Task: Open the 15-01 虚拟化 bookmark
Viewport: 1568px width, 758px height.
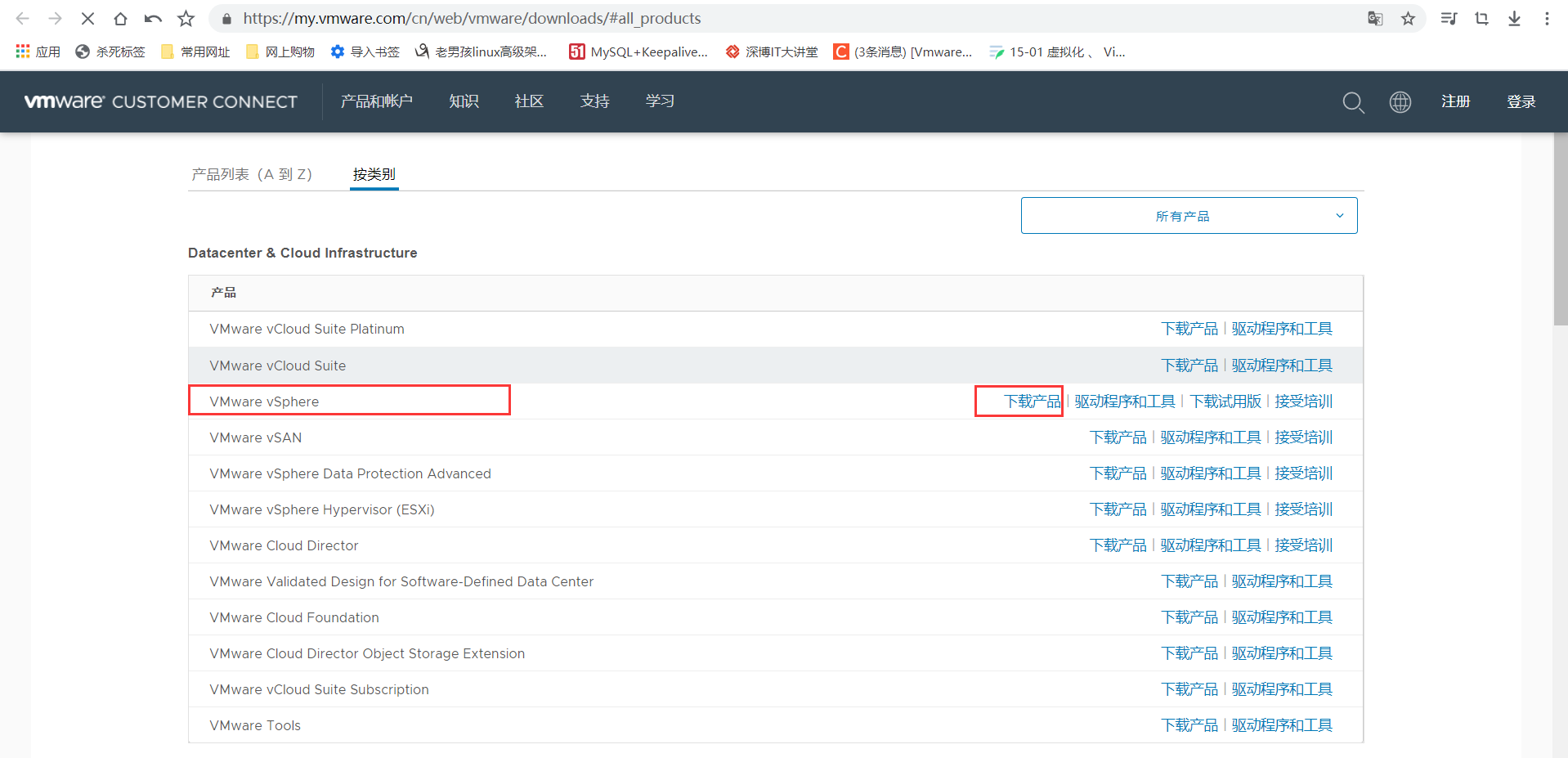Action: [1057, 52]
